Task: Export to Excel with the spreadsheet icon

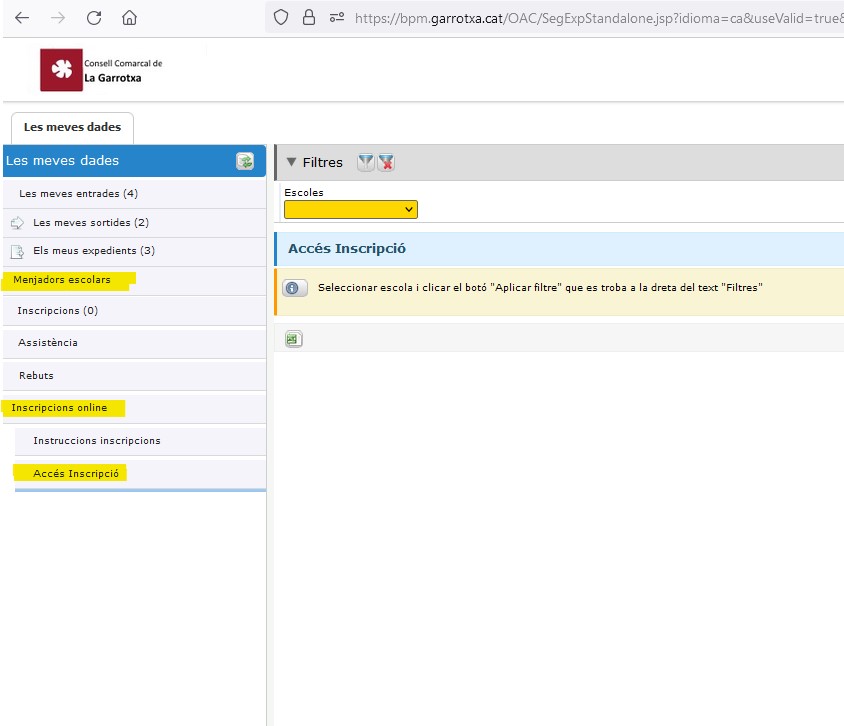Action: [x=293, y=339]
